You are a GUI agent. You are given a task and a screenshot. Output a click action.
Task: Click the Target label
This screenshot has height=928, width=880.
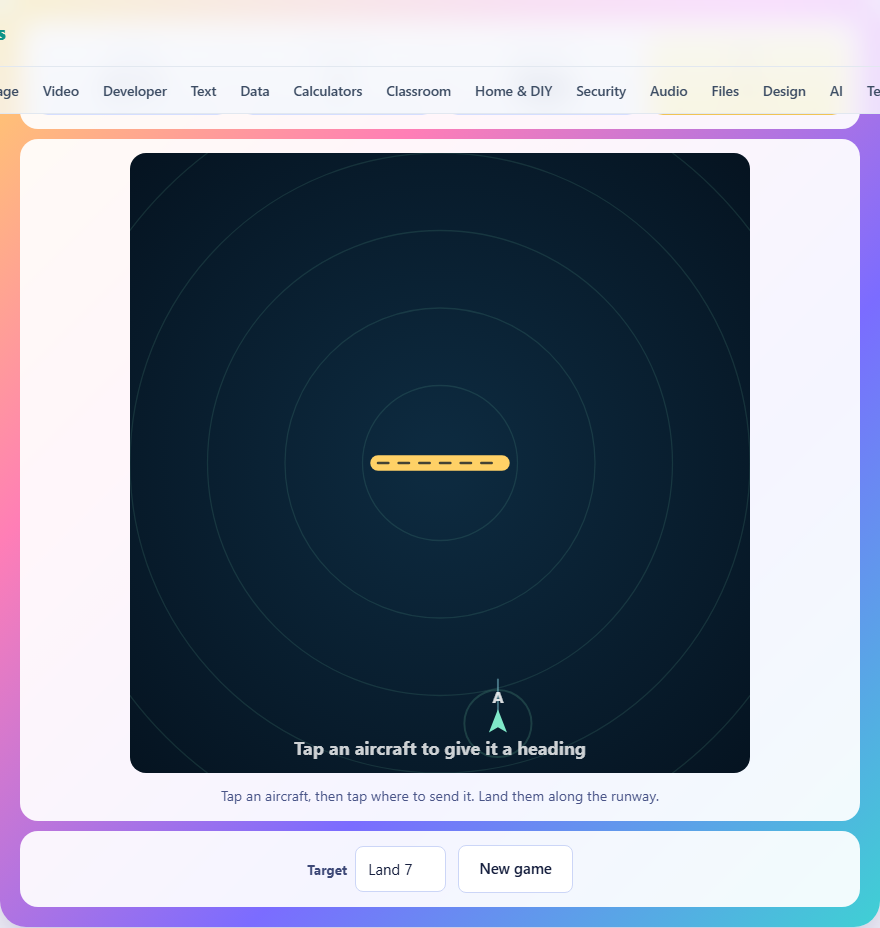pyautogui.click(x=327, y=870)
